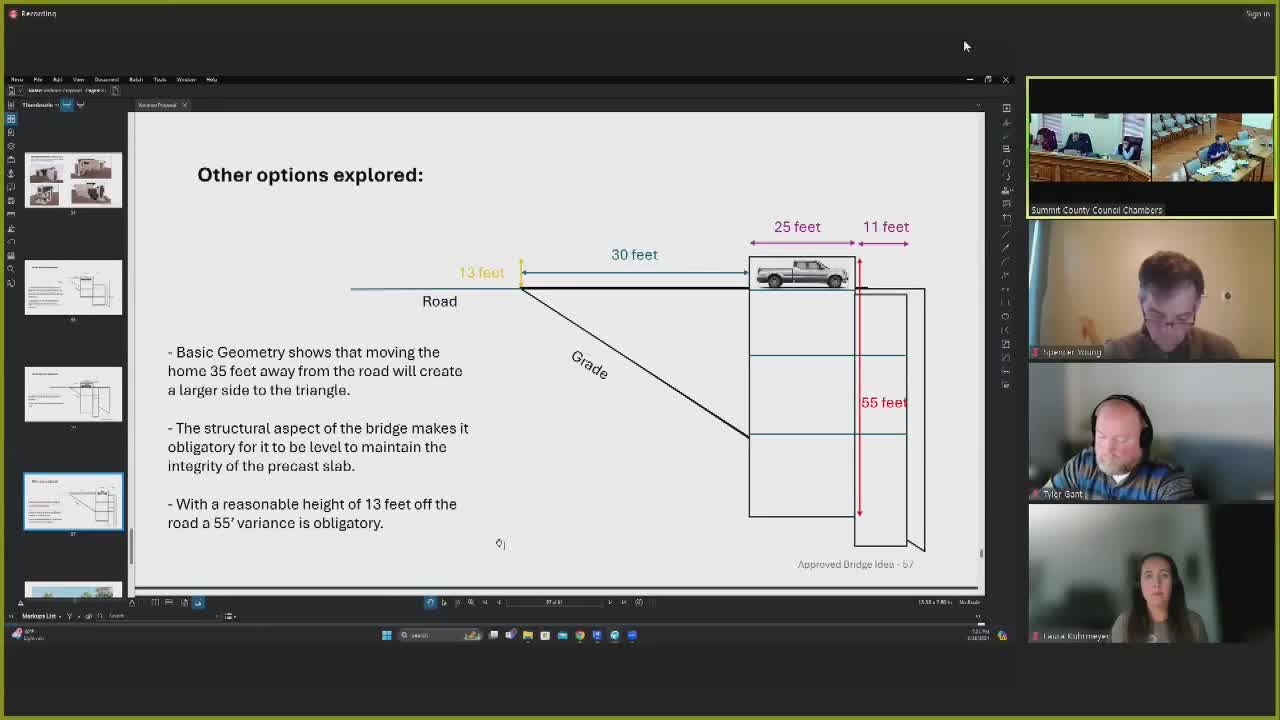Choose the select tool beside pan tool
1280x720 pixels.
[444, 602]
